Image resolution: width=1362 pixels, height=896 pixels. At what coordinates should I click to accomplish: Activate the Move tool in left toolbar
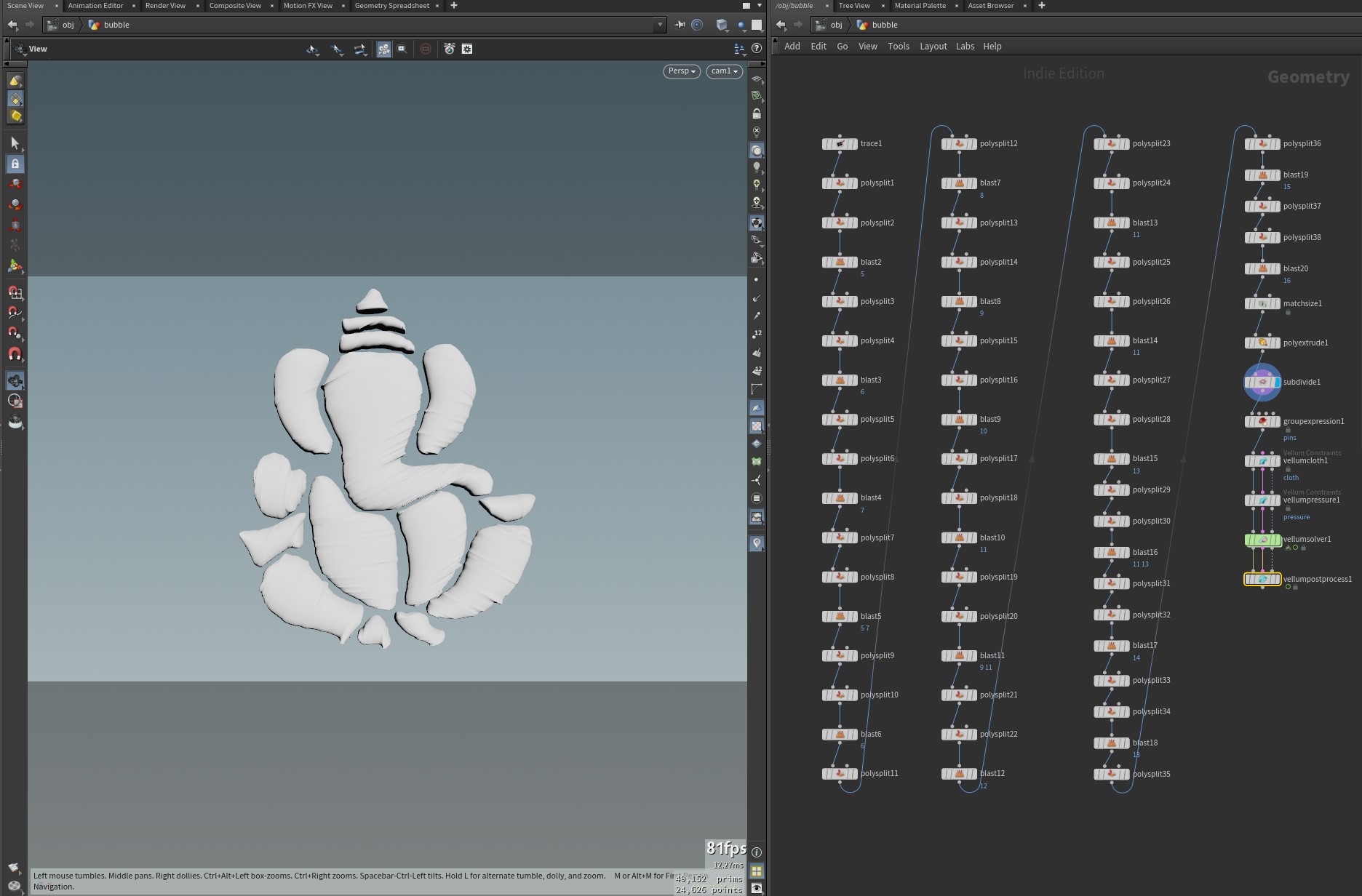point(15,184)
